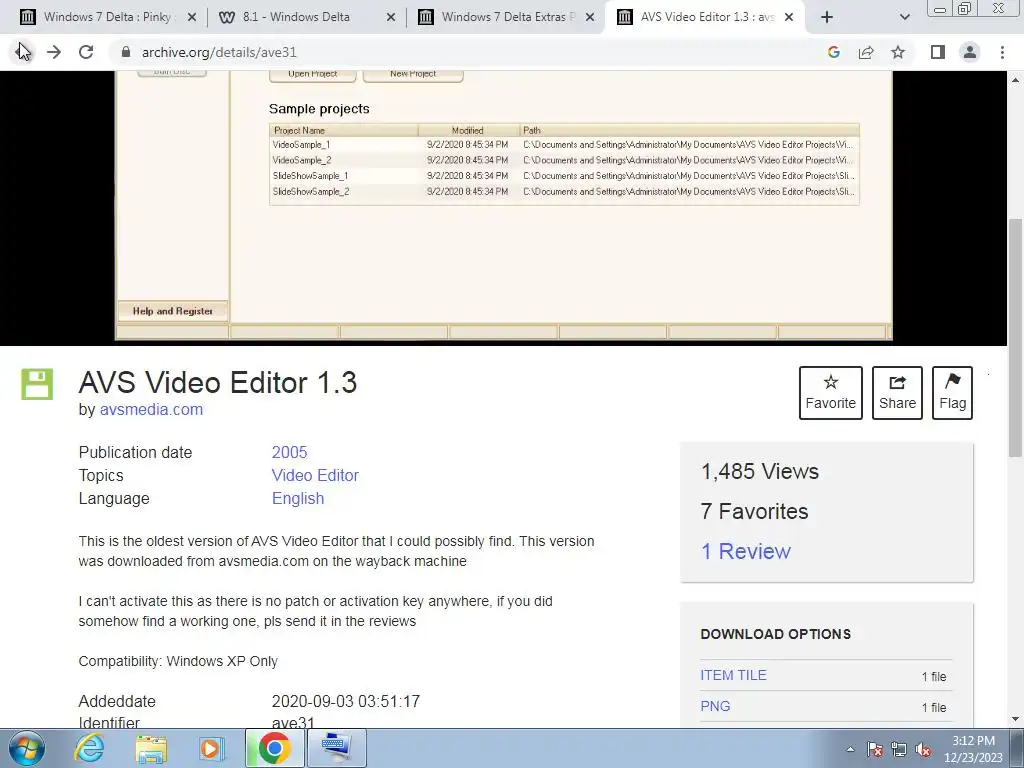Reload the archive.org page
The image size is (1024, 768).
point(86,52)
